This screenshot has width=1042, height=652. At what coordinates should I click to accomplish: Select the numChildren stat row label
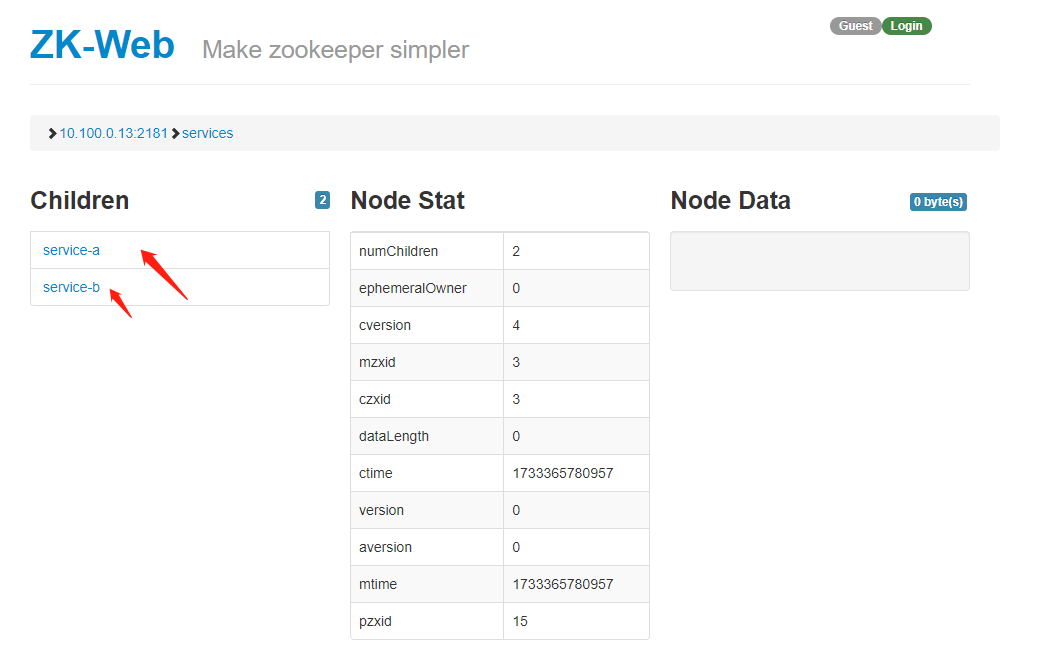coord(398,251)
